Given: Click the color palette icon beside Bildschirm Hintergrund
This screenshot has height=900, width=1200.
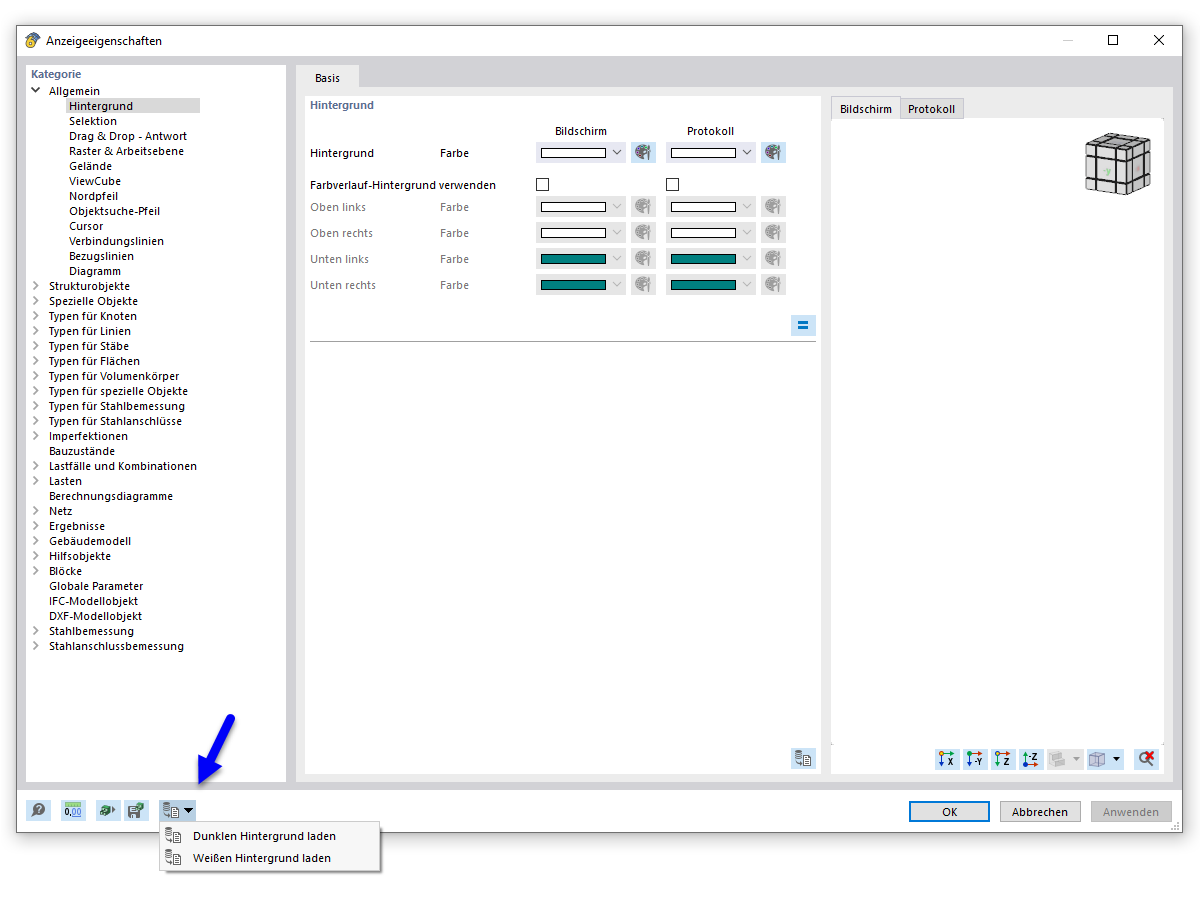Looking at the screenshot, I should (643, 152).
